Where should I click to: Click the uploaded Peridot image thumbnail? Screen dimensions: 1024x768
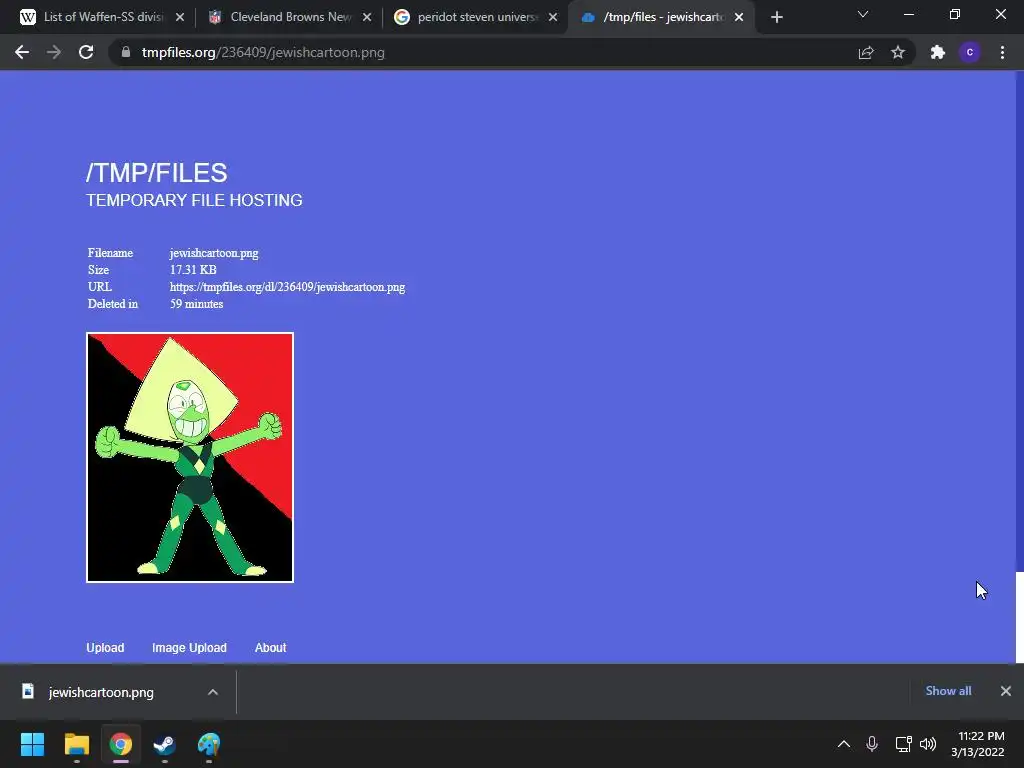[x=190, y=457]
